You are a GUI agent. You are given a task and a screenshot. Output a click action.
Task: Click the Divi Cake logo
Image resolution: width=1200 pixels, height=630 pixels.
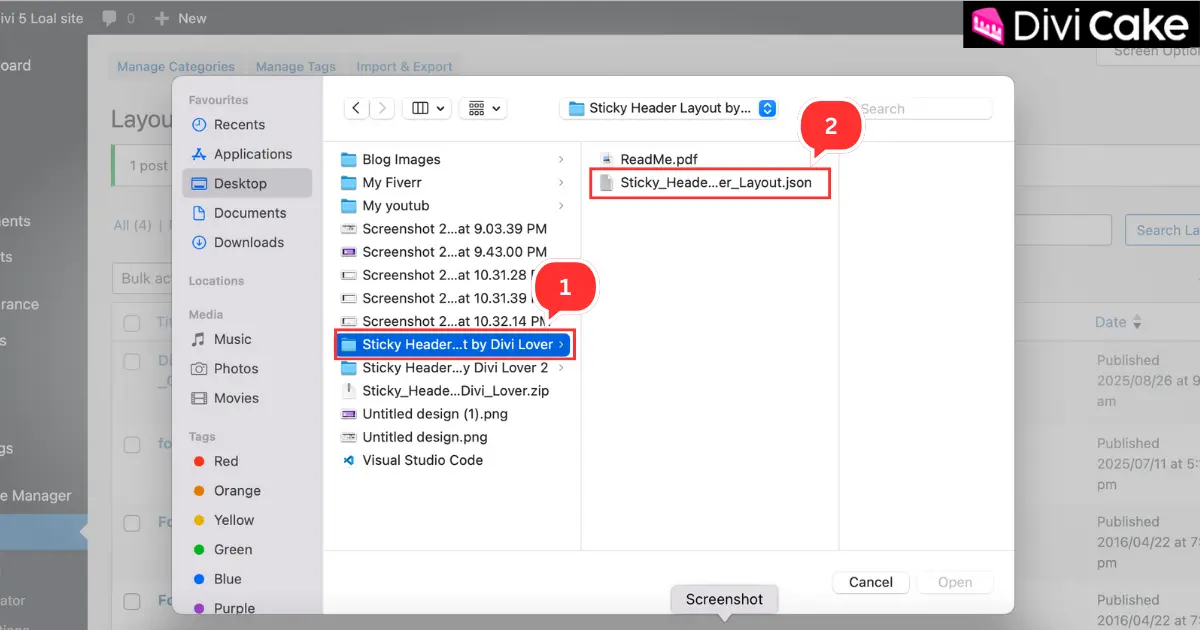pyautogui.click(x=1082, y=24)
